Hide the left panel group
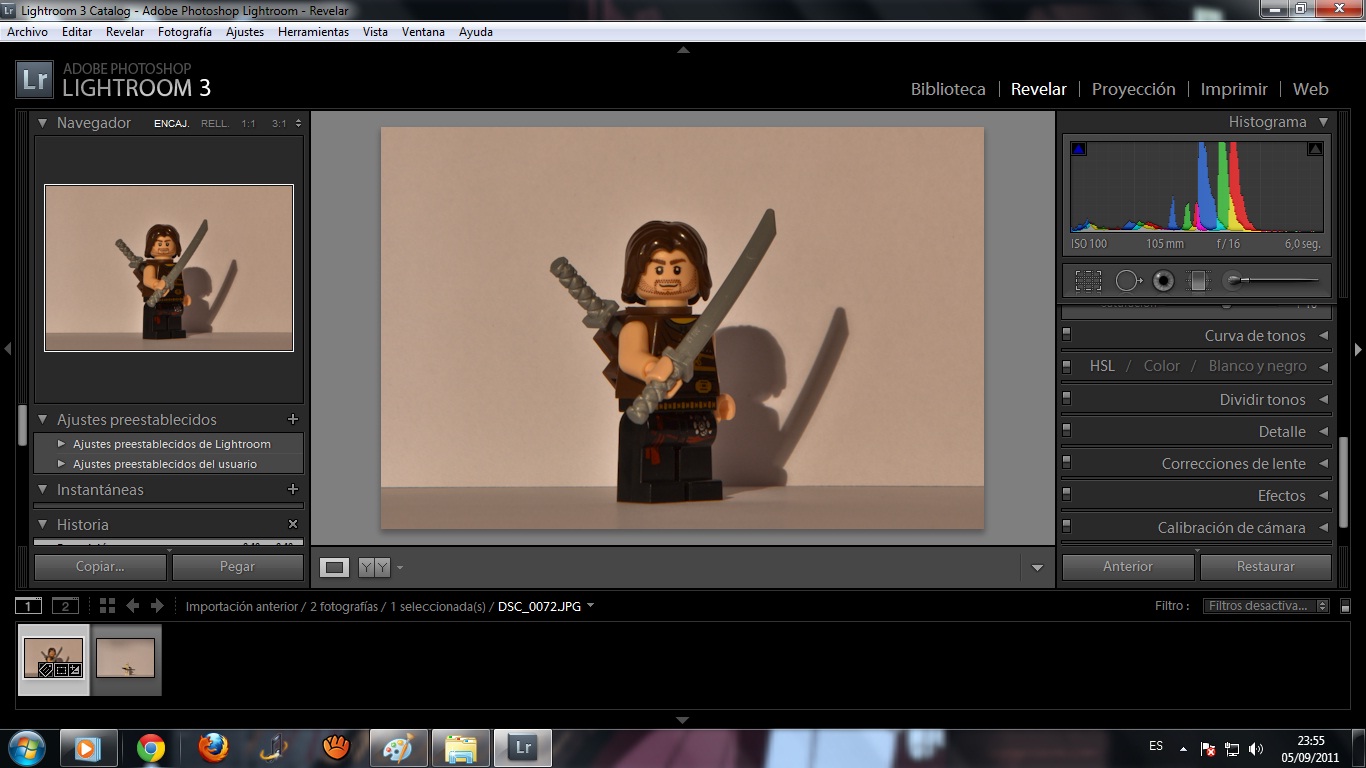The width and height of the screenshot is (1366, 768). click(x=7, y=349)
